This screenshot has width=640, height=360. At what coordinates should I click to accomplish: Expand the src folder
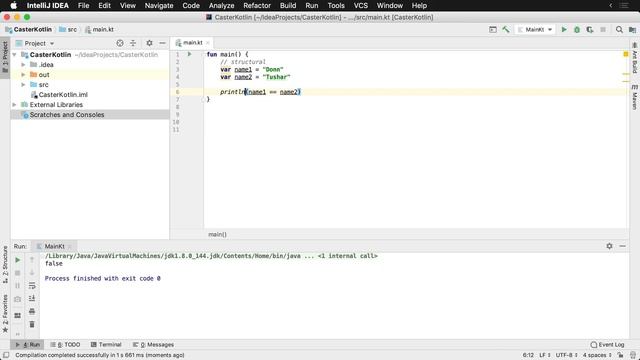[x=23, y=84]
